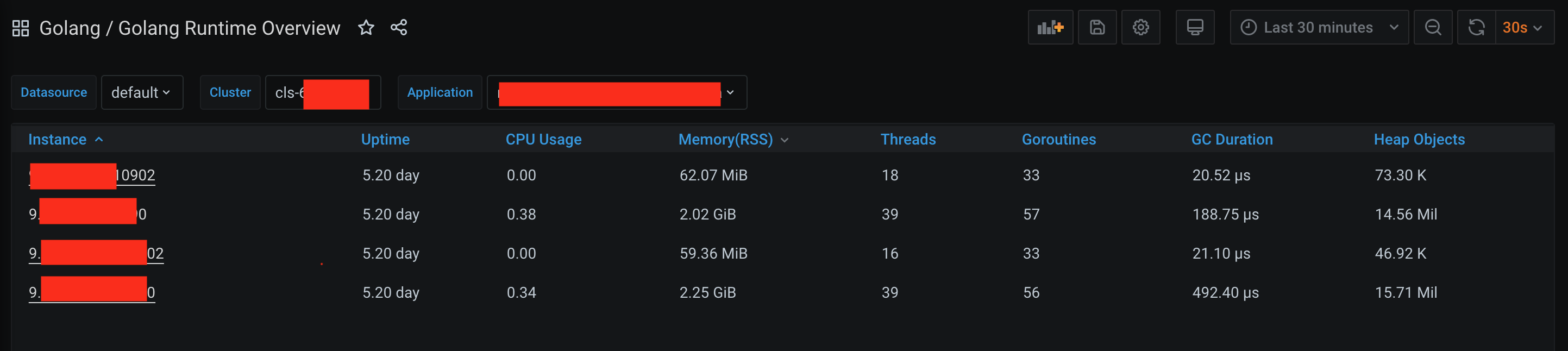Save the dashboard
Viewport: 1568px width, 351px height.
[x=1097, y=27]
